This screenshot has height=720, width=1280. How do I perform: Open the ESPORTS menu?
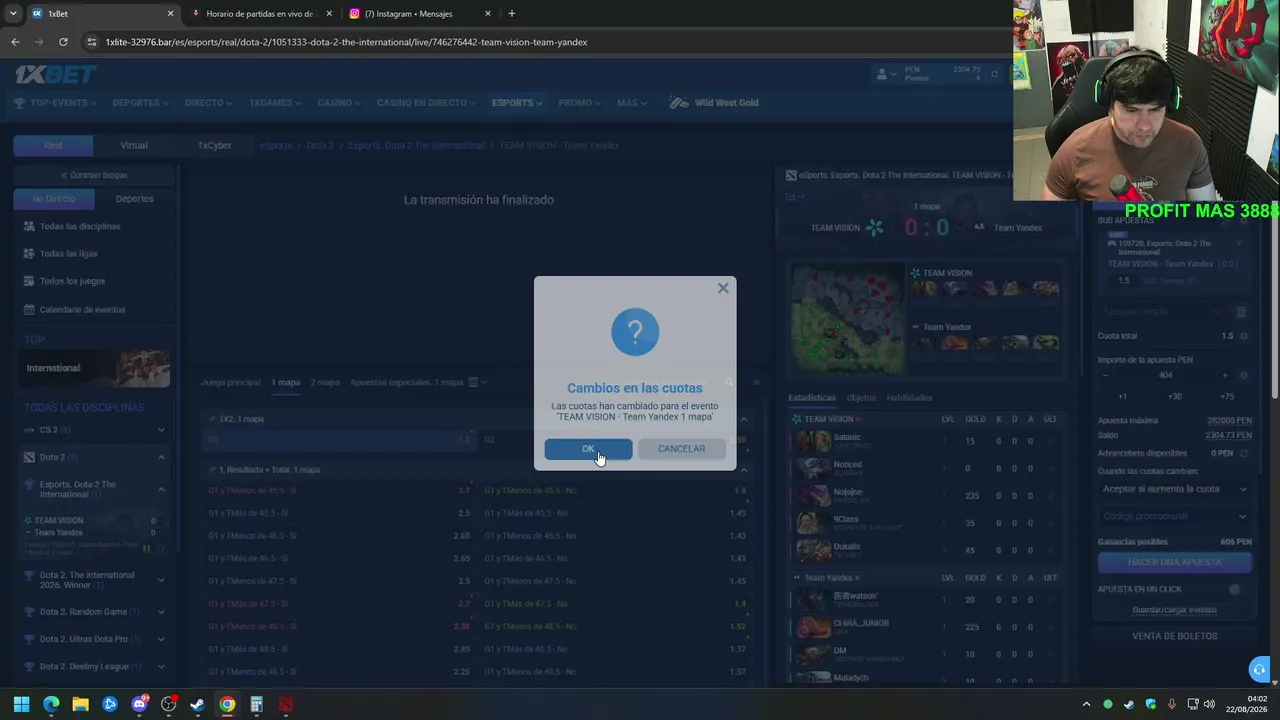point(517,103)
